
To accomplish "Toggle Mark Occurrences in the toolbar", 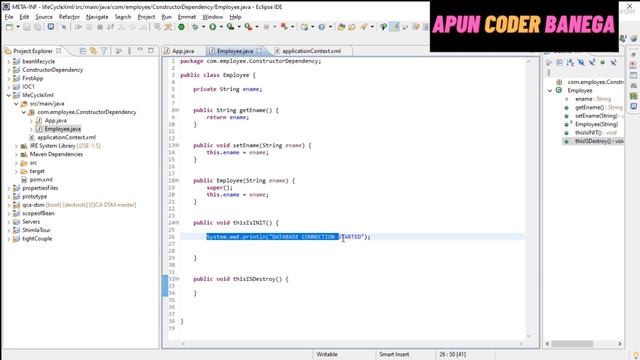I will tap(394, 27).
